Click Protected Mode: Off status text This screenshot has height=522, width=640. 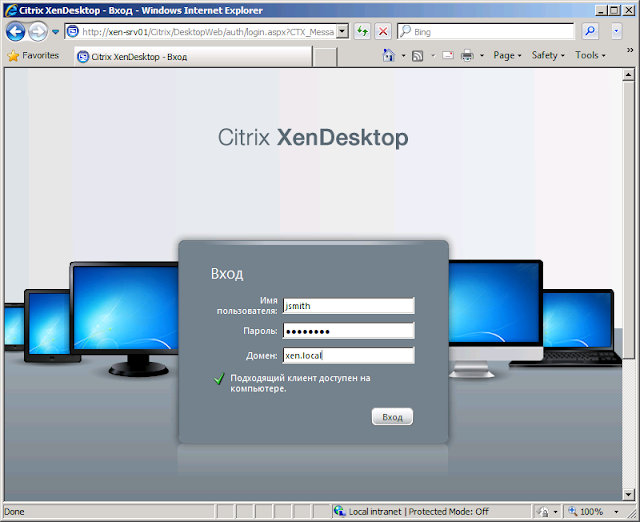pos(449,511)
